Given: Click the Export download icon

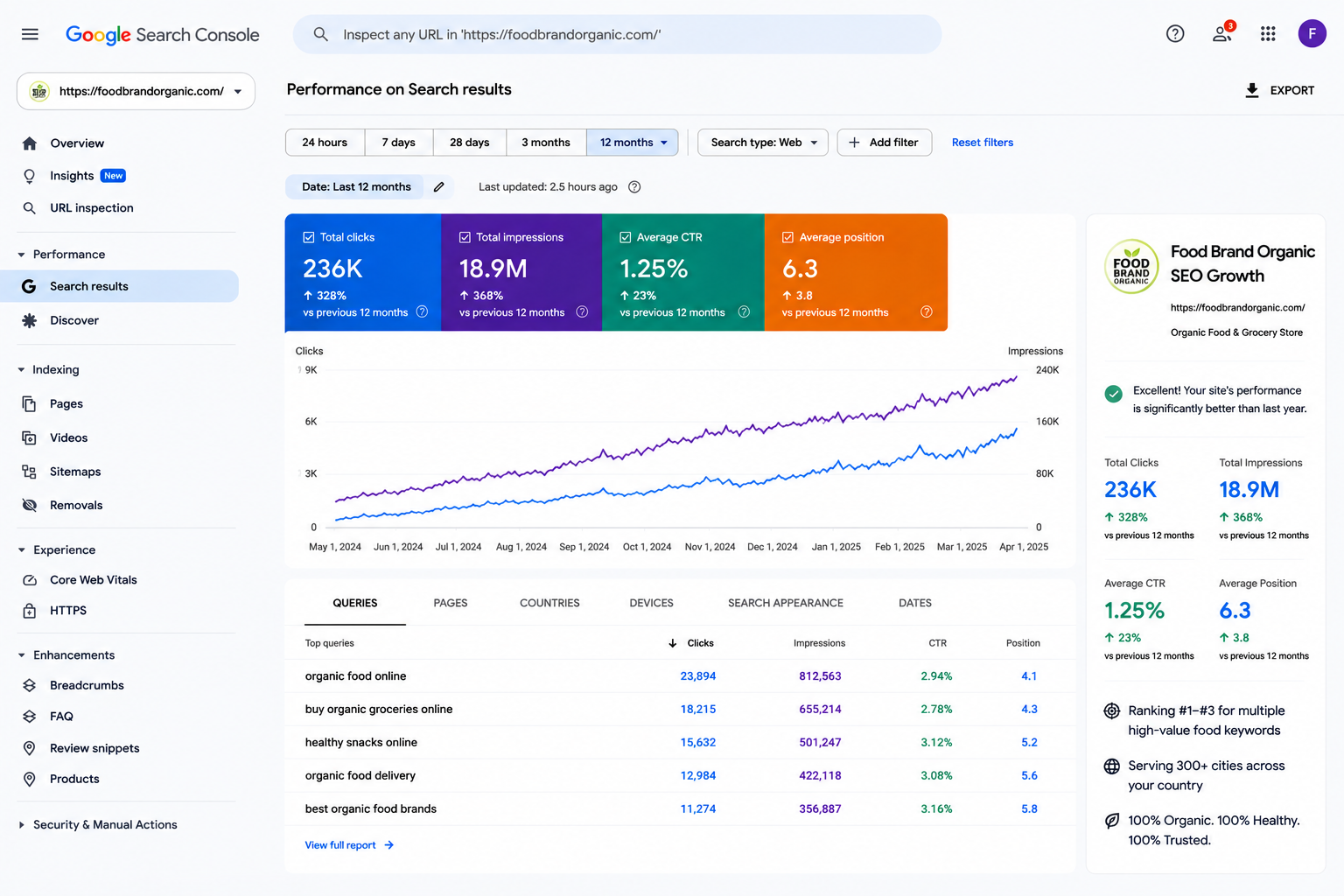Looking at the screenshot, I should coord(1252,90).
